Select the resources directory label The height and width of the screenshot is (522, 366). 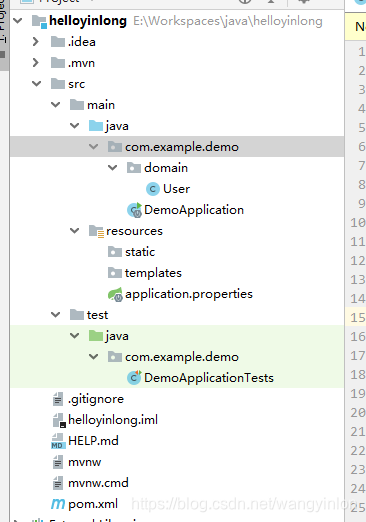pos(134,231)
